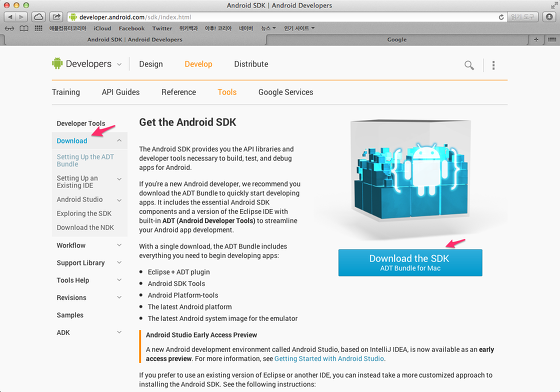
Task: Open the 인기 사이트 bookmarks dropdown
Action: pyautogui.click(x=299, y=28)
